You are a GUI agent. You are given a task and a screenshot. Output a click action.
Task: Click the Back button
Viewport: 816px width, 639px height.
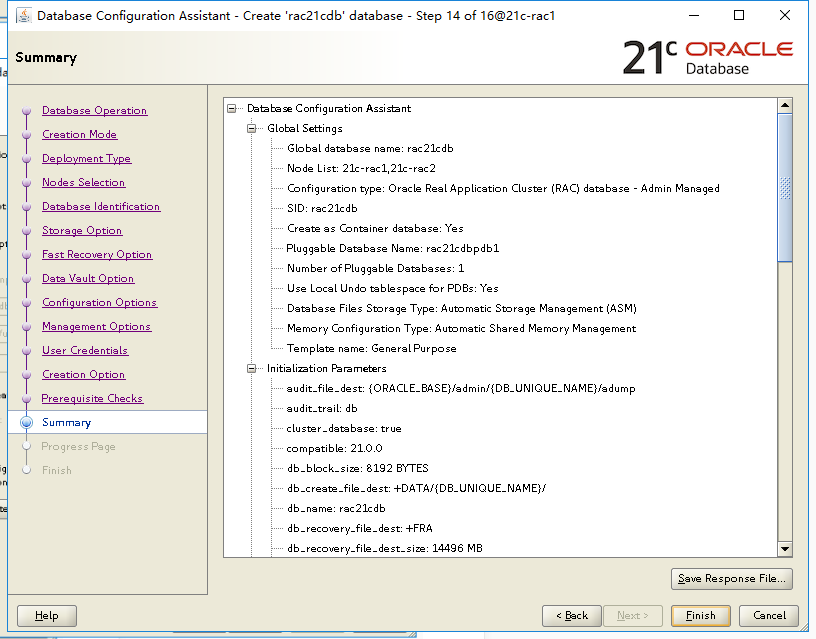click(571, 616)
